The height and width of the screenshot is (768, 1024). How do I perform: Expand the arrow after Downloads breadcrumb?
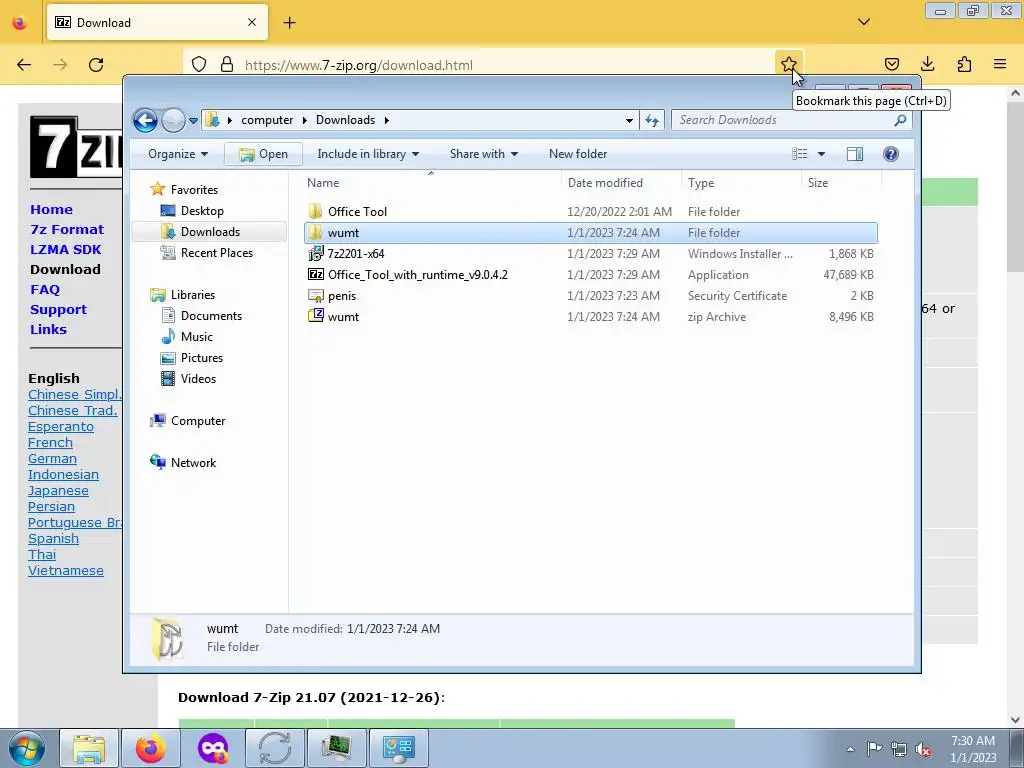point(387,120)
